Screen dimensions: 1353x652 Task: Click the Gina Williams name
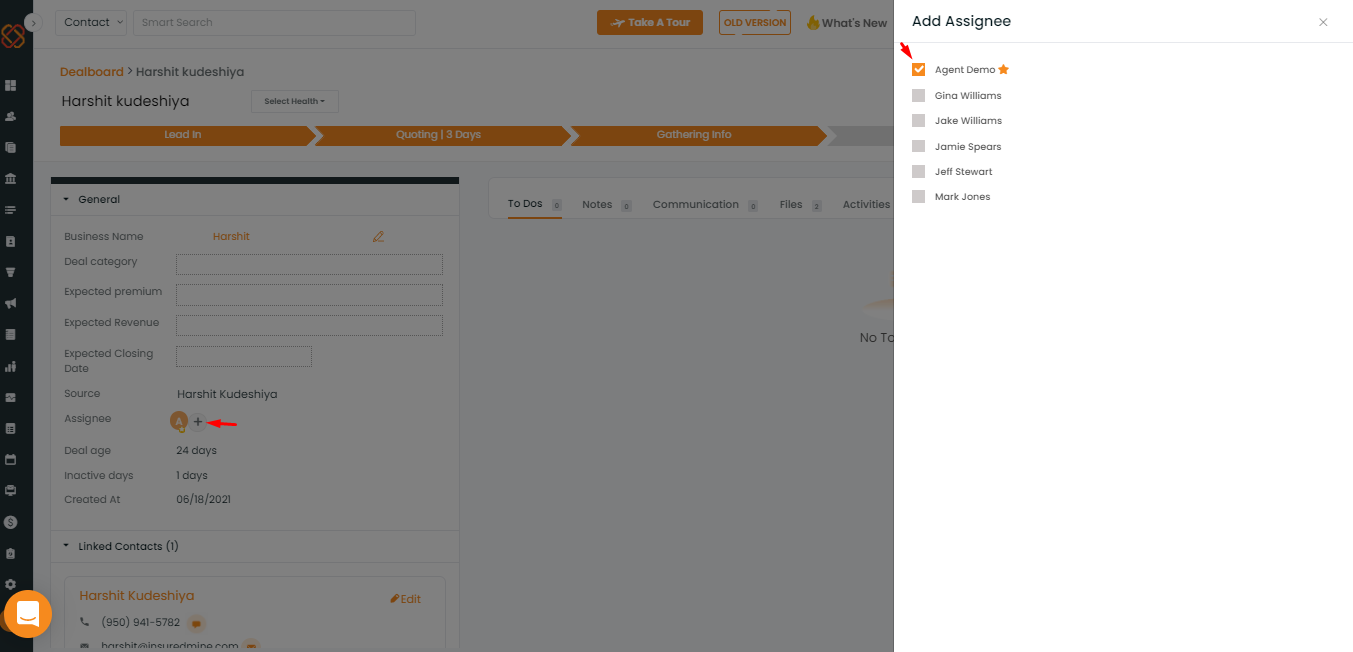tap(968, 96)
